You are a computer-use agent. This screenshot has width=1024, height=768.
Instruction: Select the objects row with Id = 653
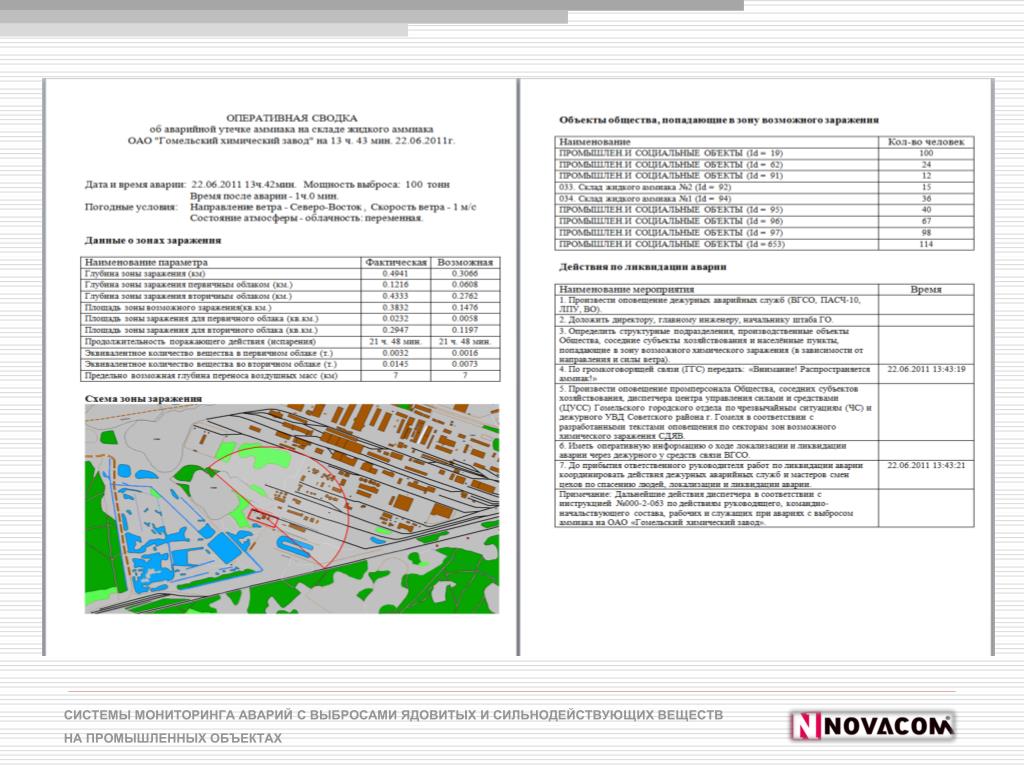(x=764, y=244)
